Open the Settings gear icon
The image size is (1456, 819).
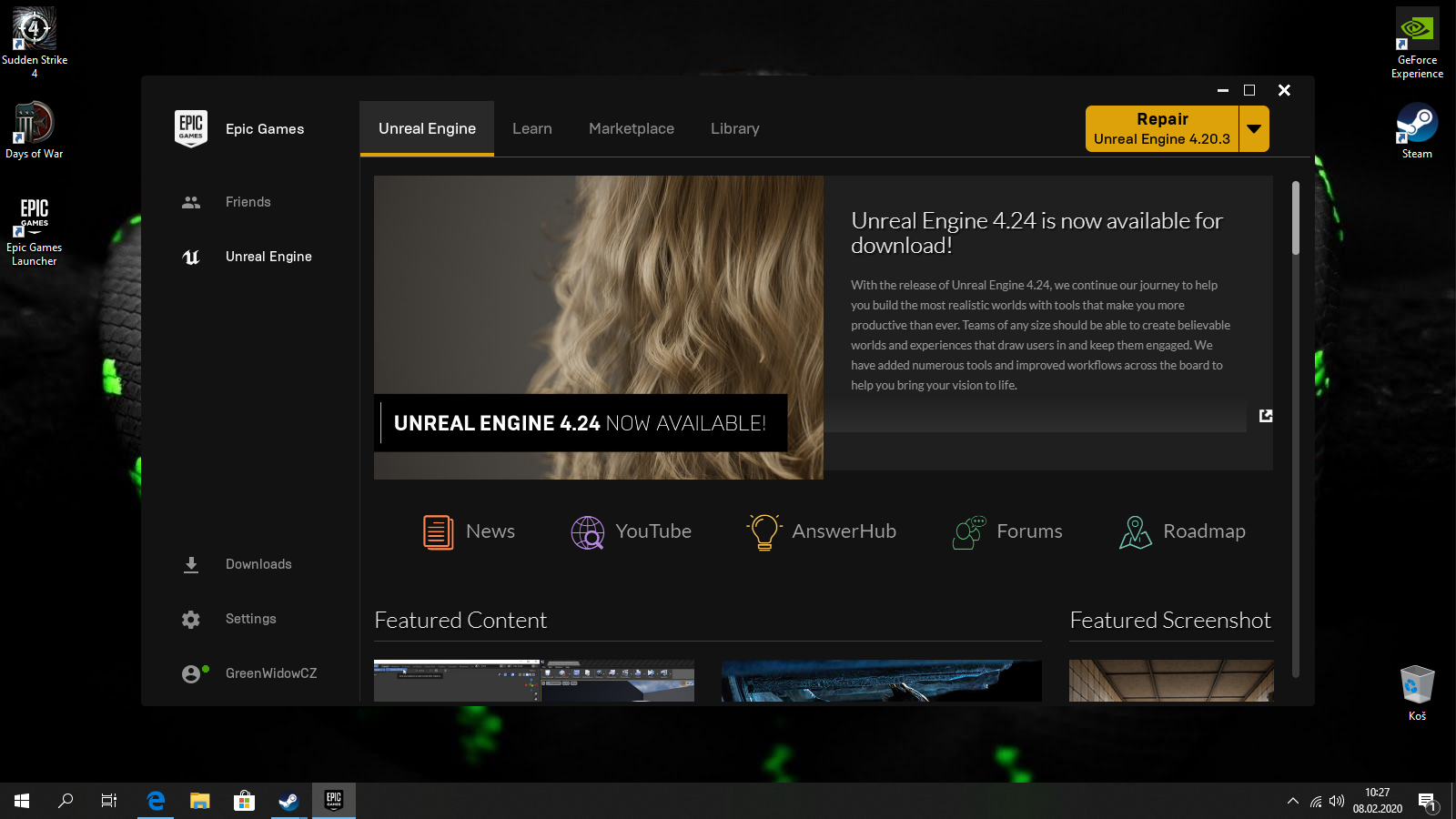tap(191, 619)
